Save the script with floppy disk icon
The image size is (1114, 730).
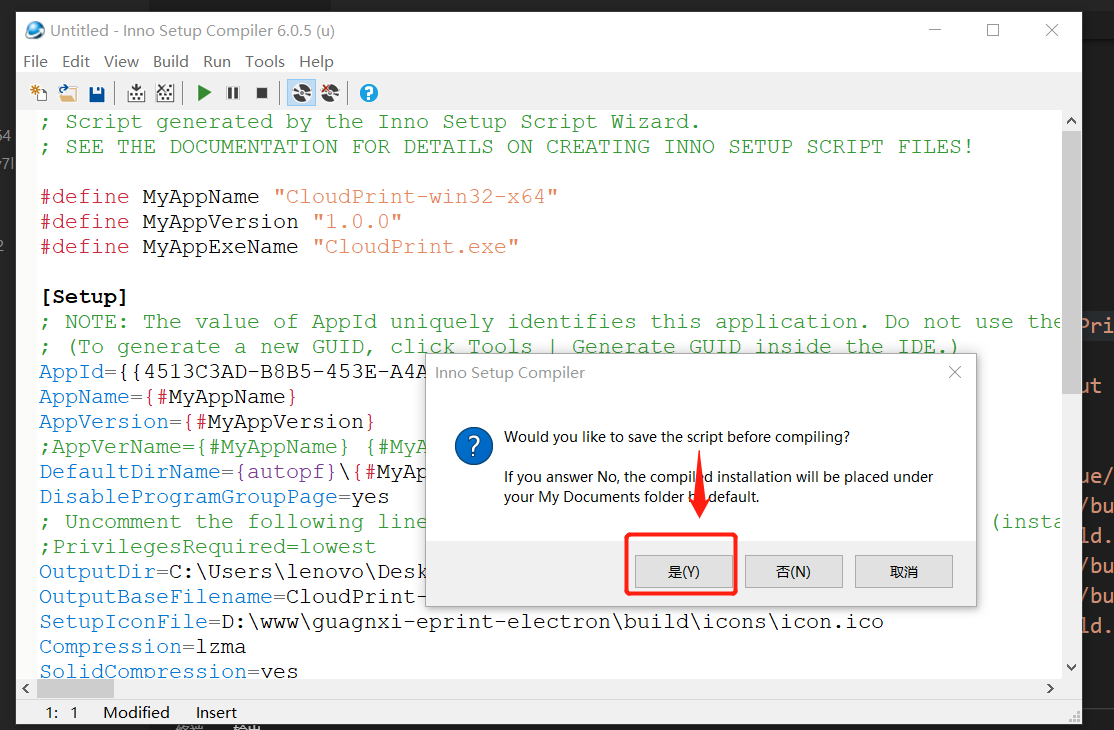(97, 93)
